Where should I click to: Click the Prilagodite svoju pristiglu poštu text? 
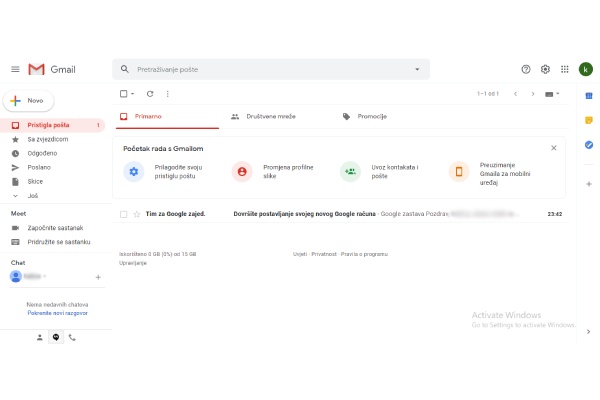[x=178, y=171]
